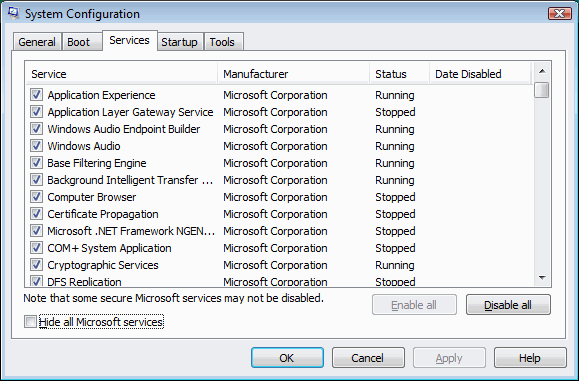Screen dimensions: 579x381
Task: Select the Cryptographic Services row name
Action: (103, 265)
